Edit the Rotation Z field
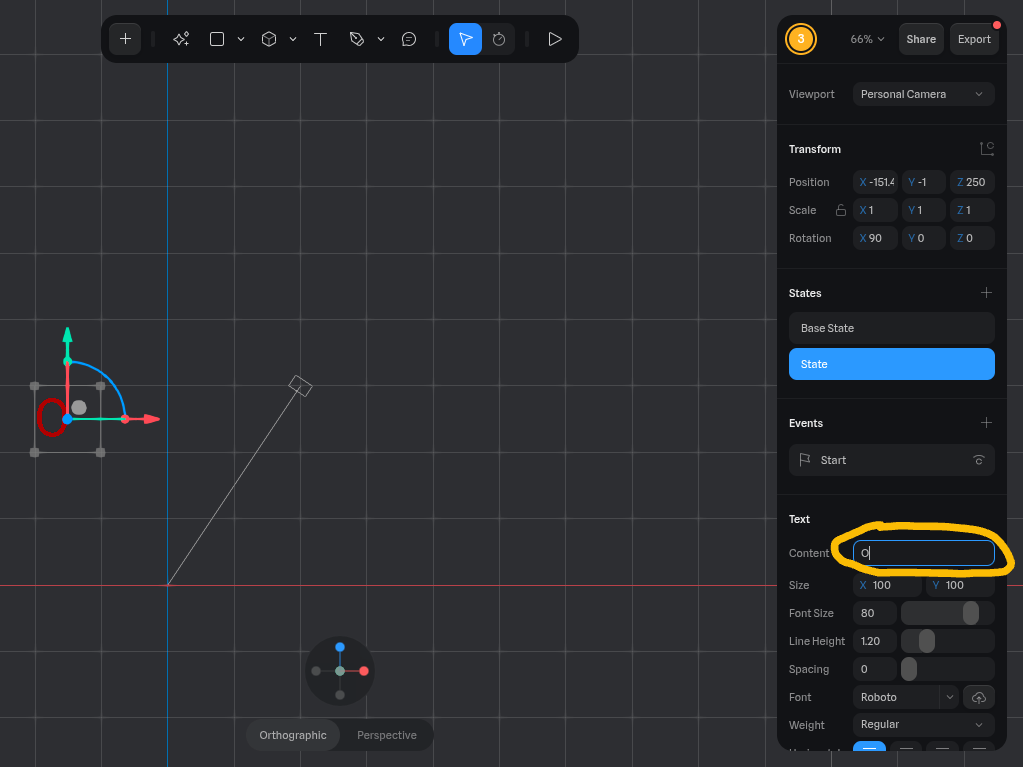 pyautogui.click(x=972, y=238)
